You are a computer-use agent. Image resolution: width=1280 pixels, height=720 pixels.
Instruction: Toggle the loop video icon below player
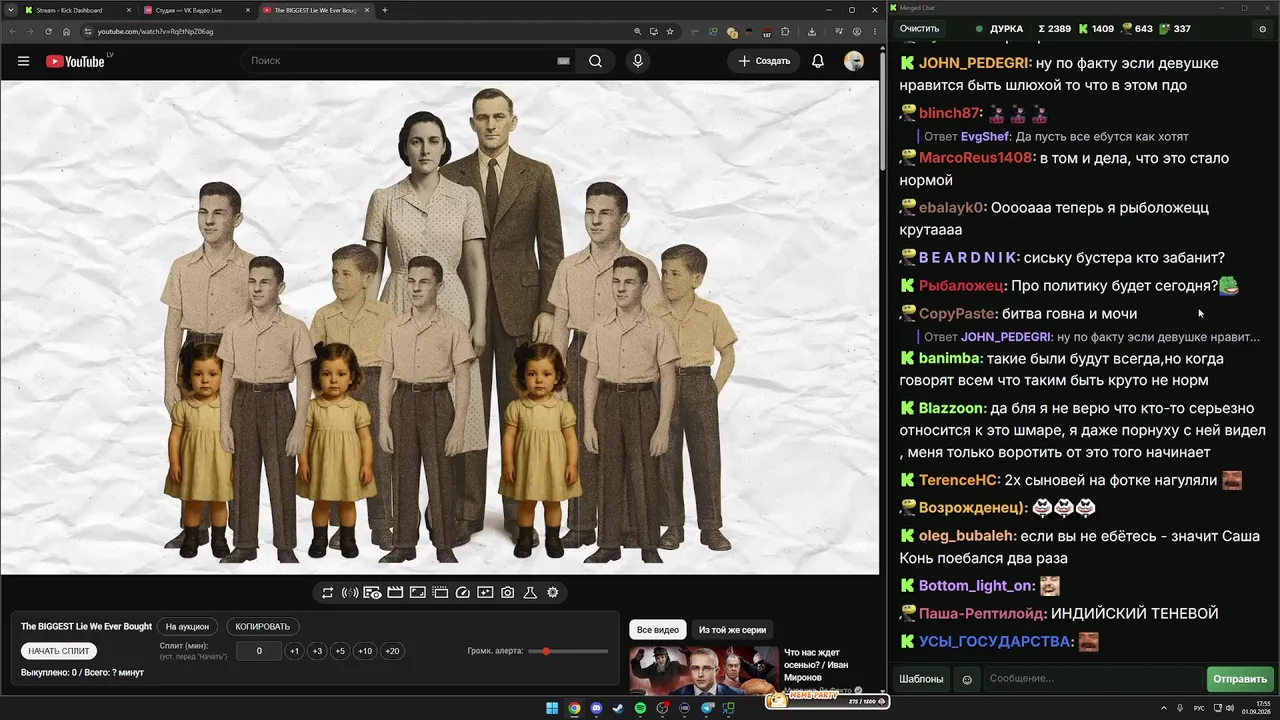(327, 593)
